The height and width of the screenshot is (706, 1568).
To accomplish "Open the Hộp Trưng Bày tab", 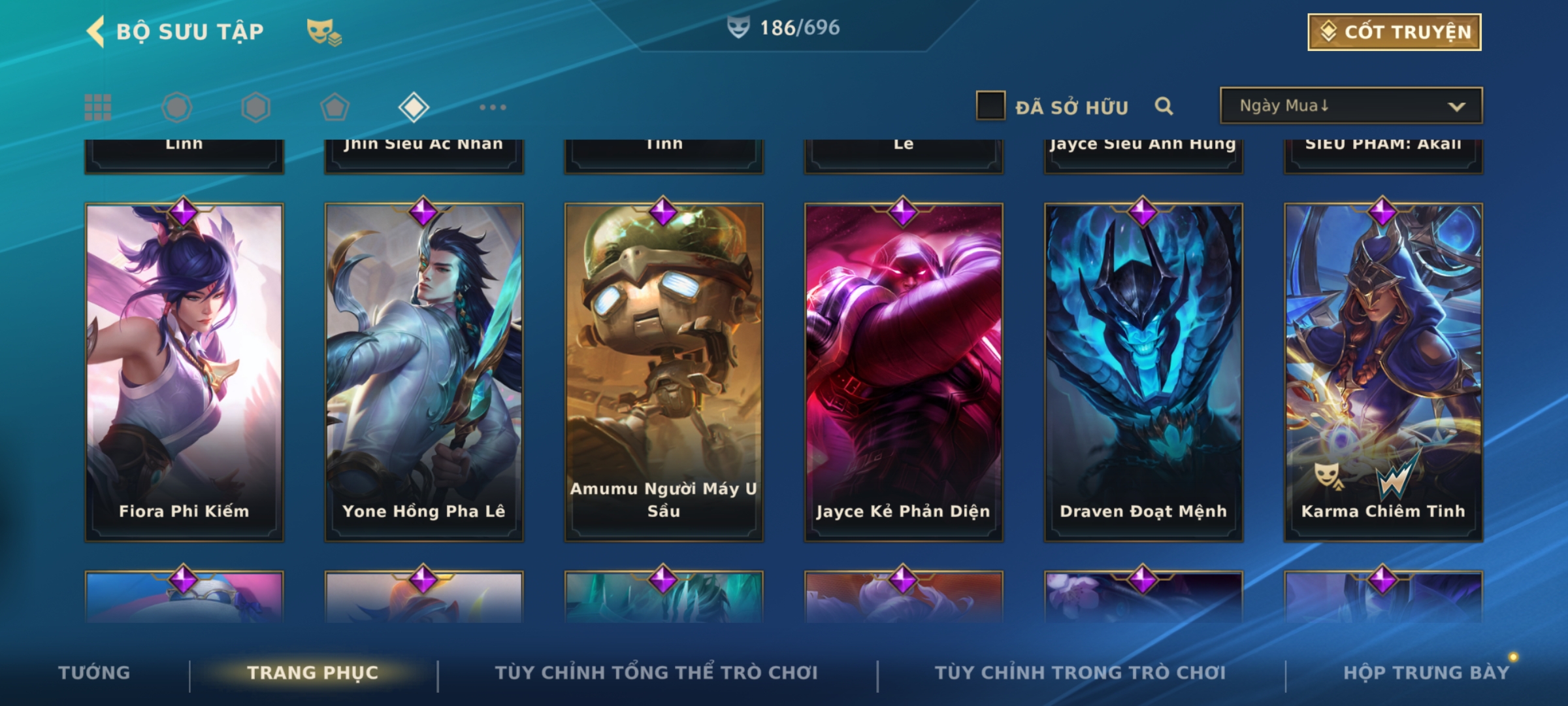I will coord(1426,672).
